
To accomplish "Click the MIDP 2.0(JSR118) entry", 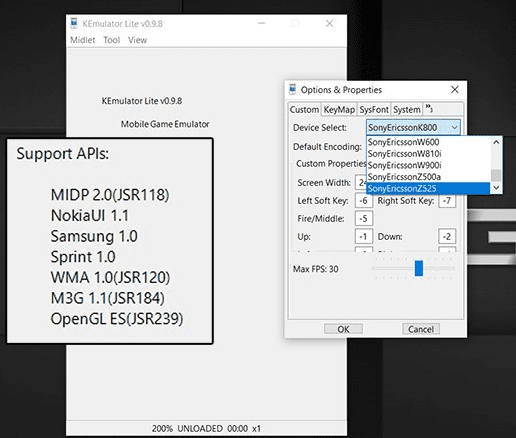I will pos(110,195).
